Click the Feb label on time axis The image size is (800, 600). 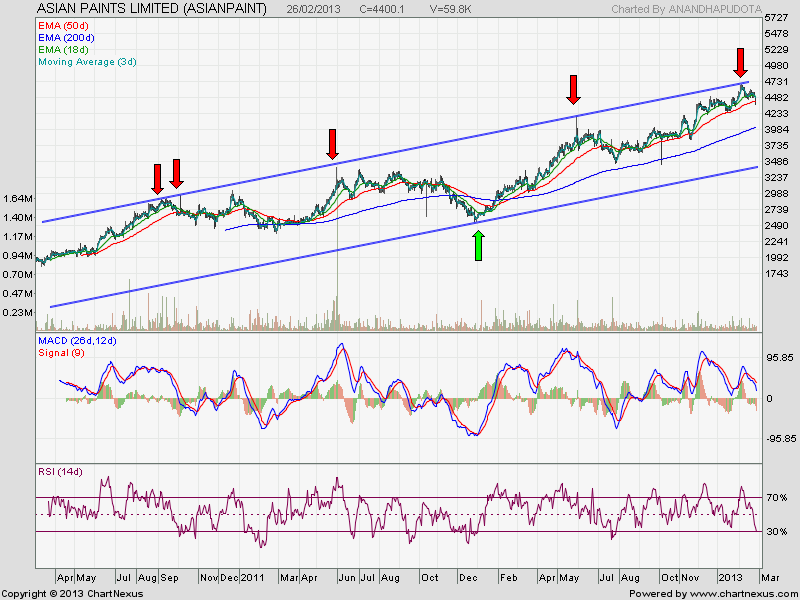click(509, 578)
